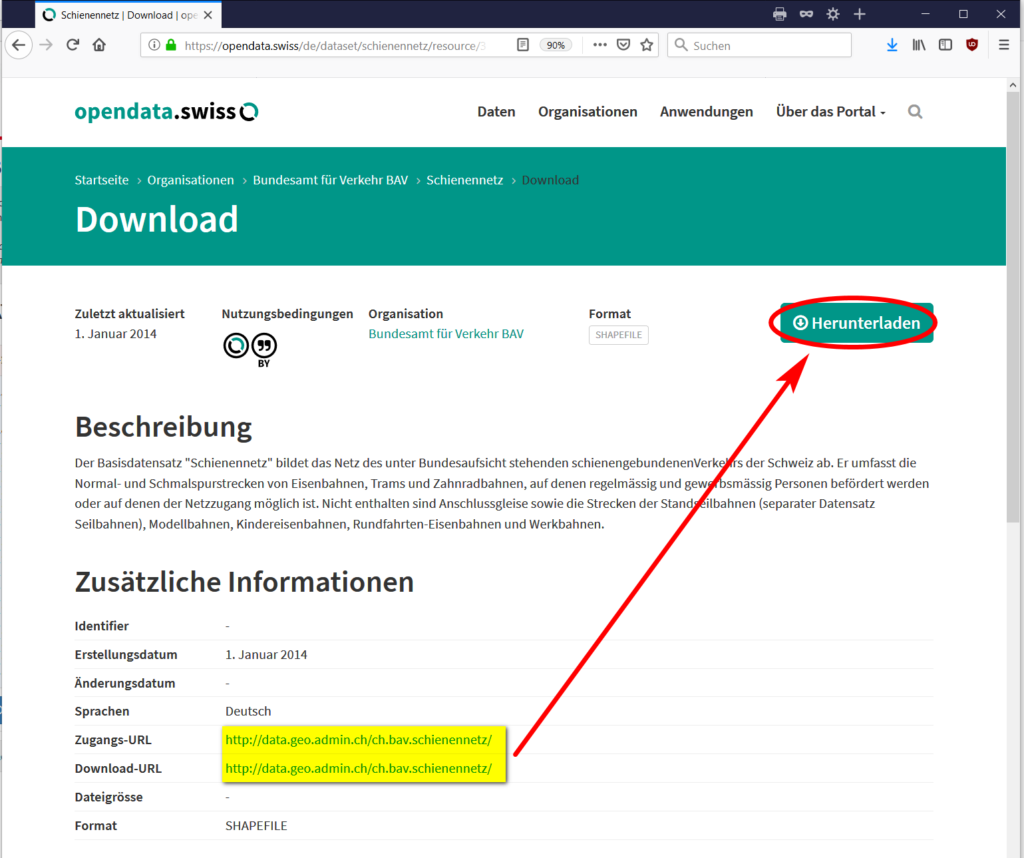Open the Anwendungen navigation item
This screenshot has width=1024, height=858.
coord(706,112)
